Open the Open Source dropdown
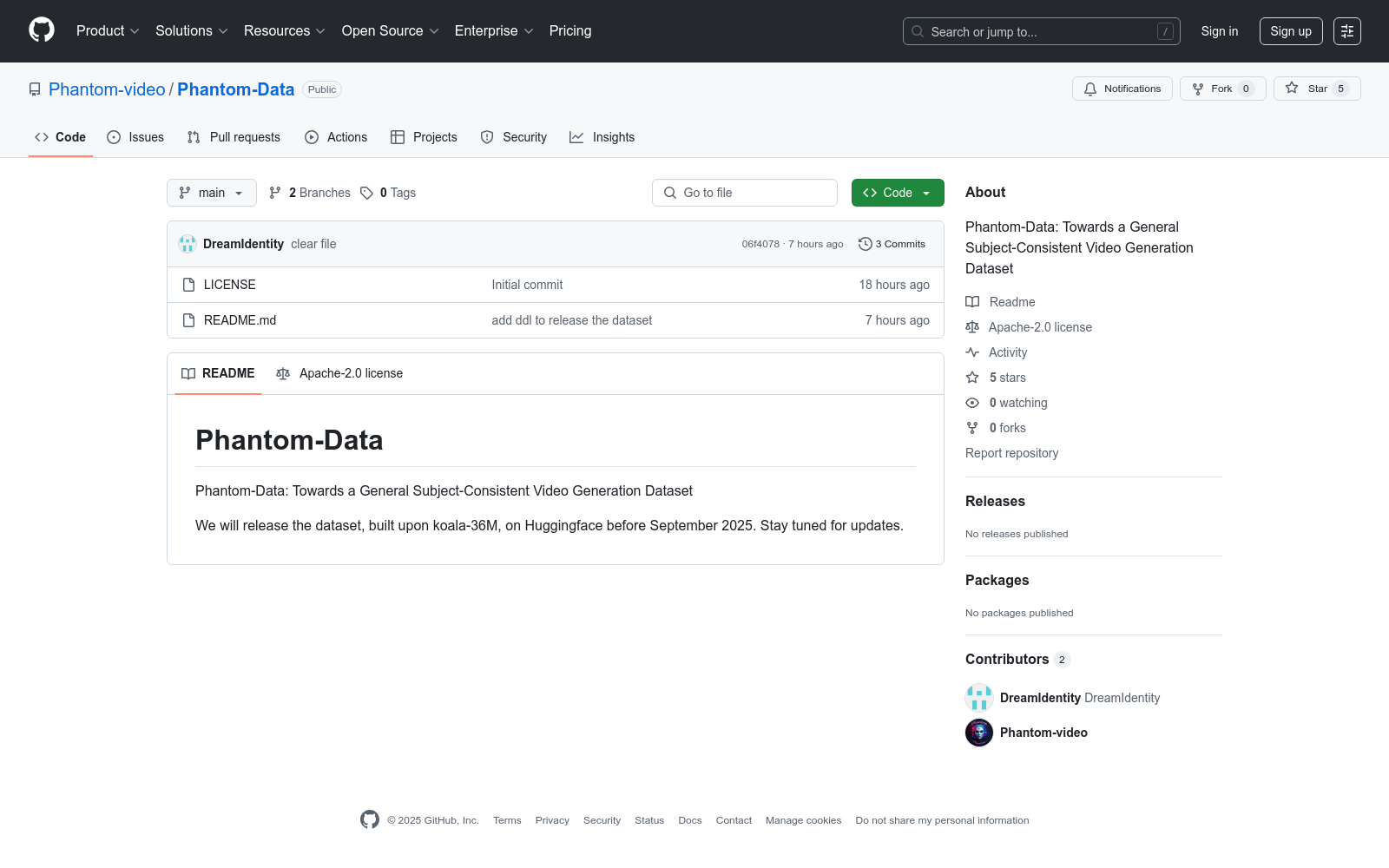Screen dimensions: 1389x868 (390, 31)
